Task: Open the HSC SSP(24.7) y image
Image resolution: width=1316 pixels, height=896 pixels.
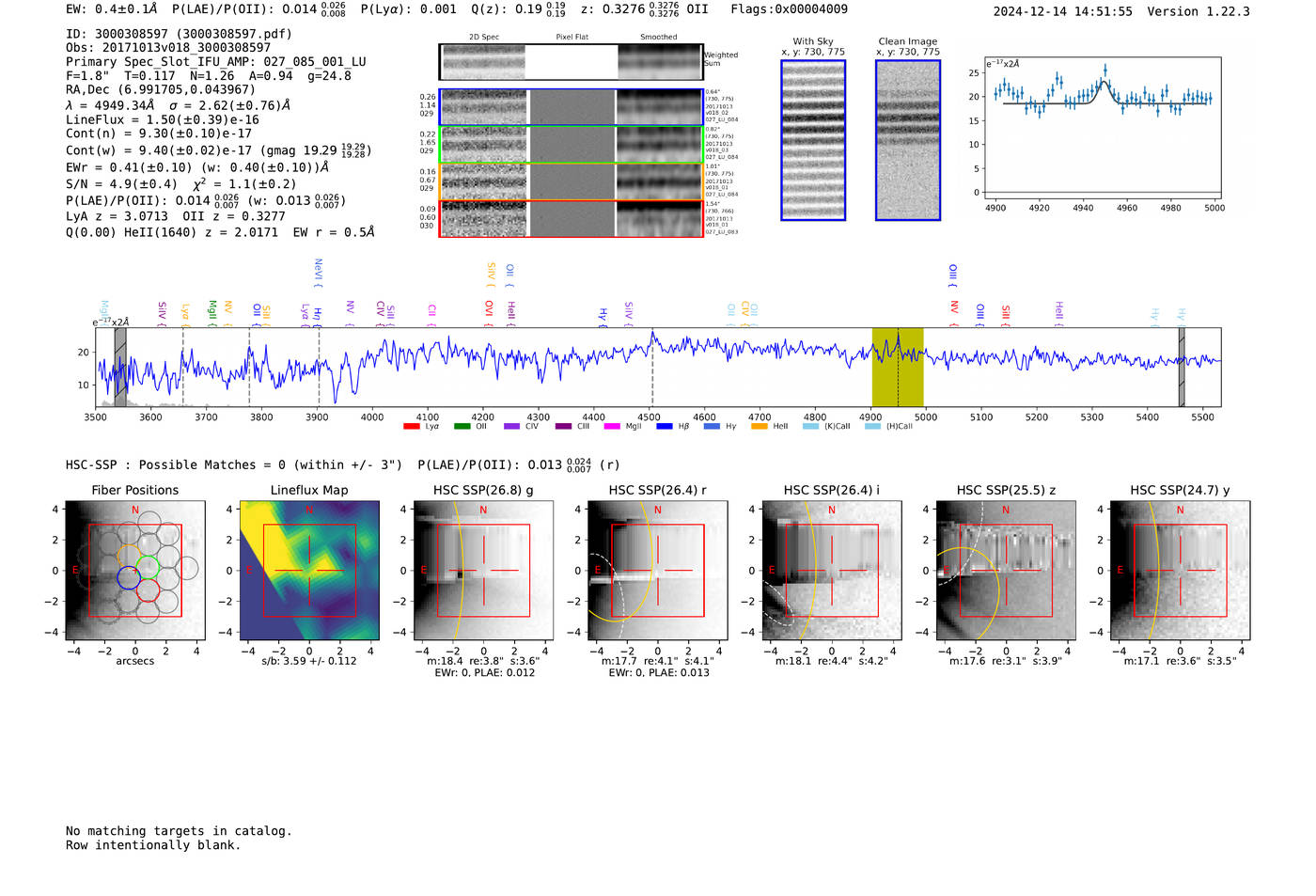Action: [1180, 571]
